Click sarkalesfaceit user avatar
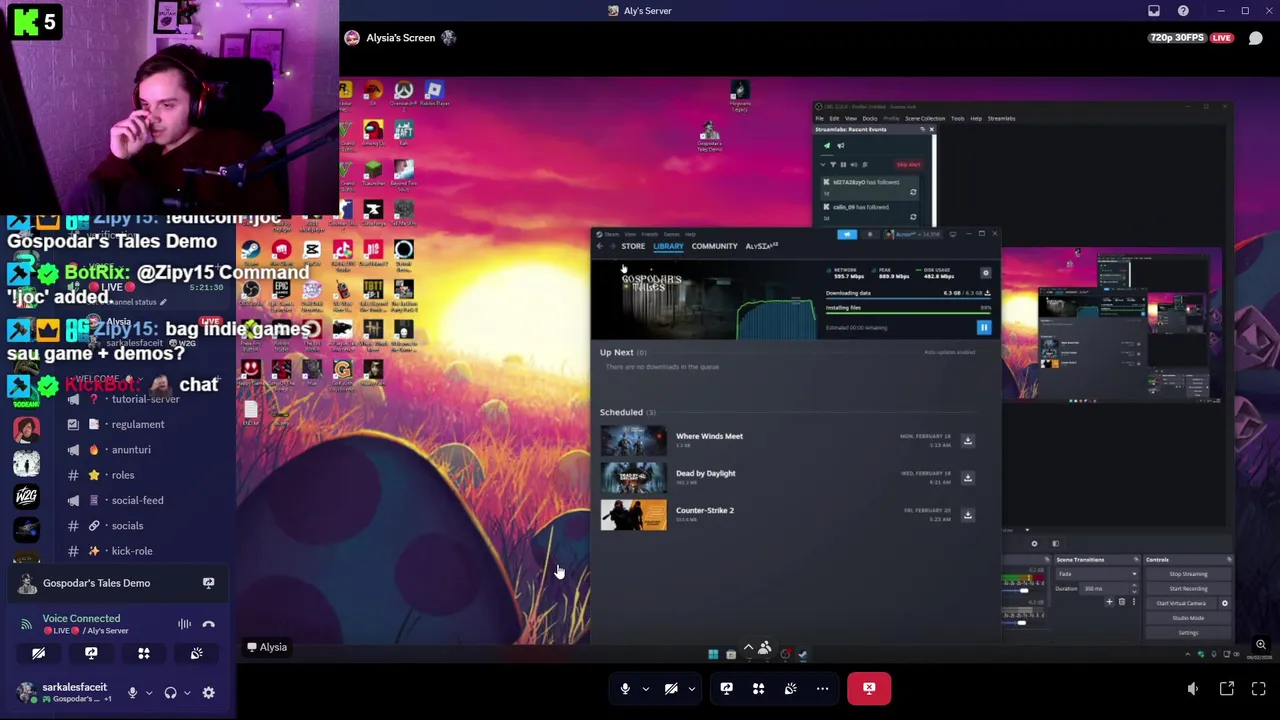Viewport: 1280px width, 720px height. [x=26, y=692]
